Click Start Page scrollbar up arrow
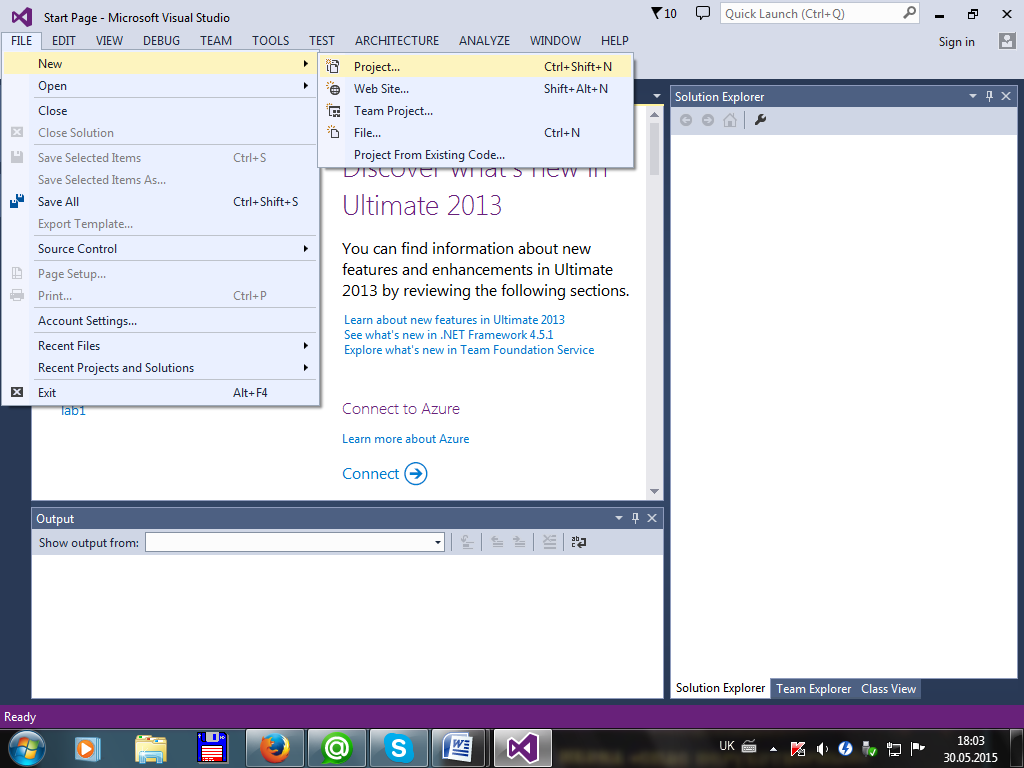This screenshot has height=768, width=1024. point(654,115)
